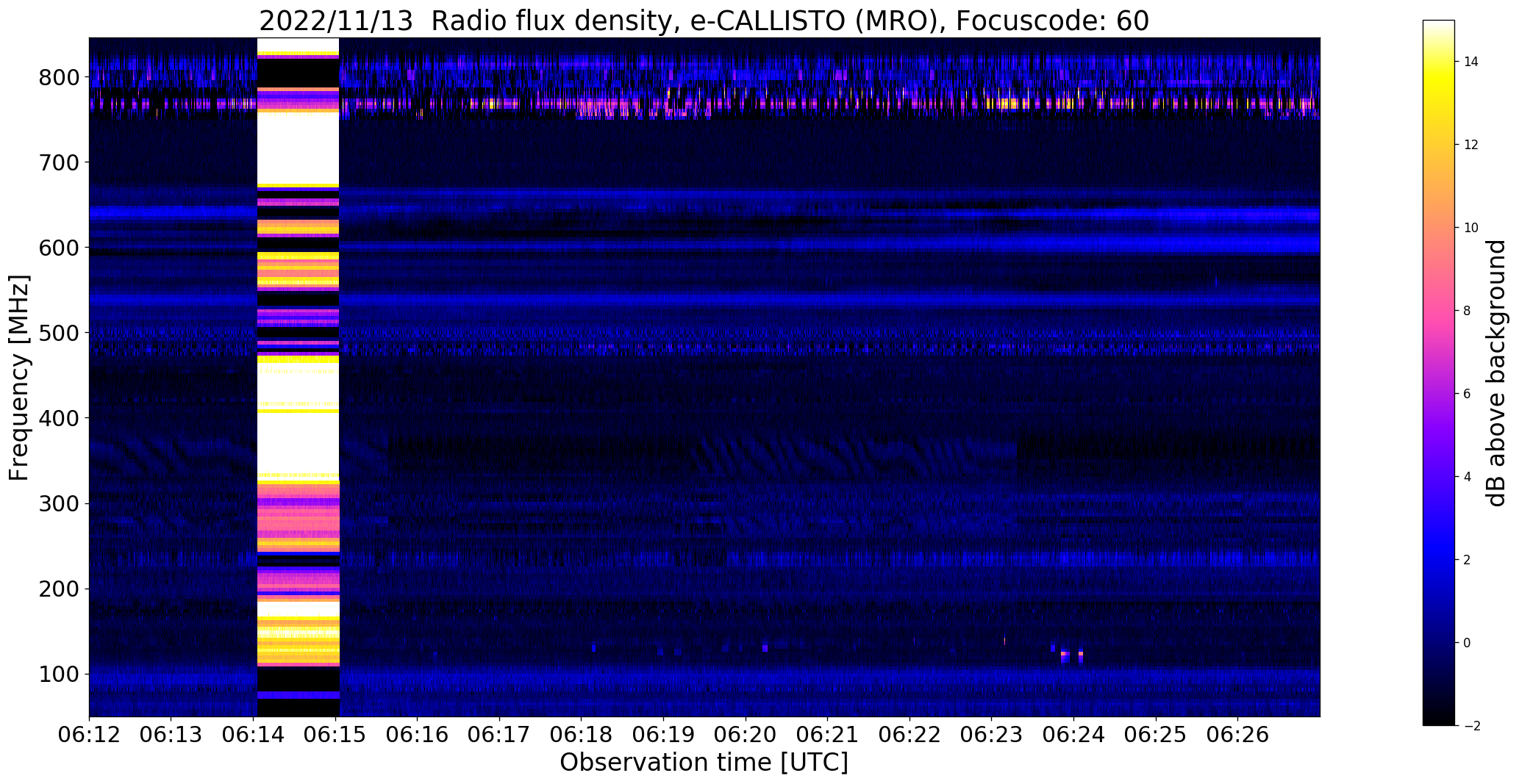Click the 06:13 time tick label
1519x784 pixels.
pos(171,734)
